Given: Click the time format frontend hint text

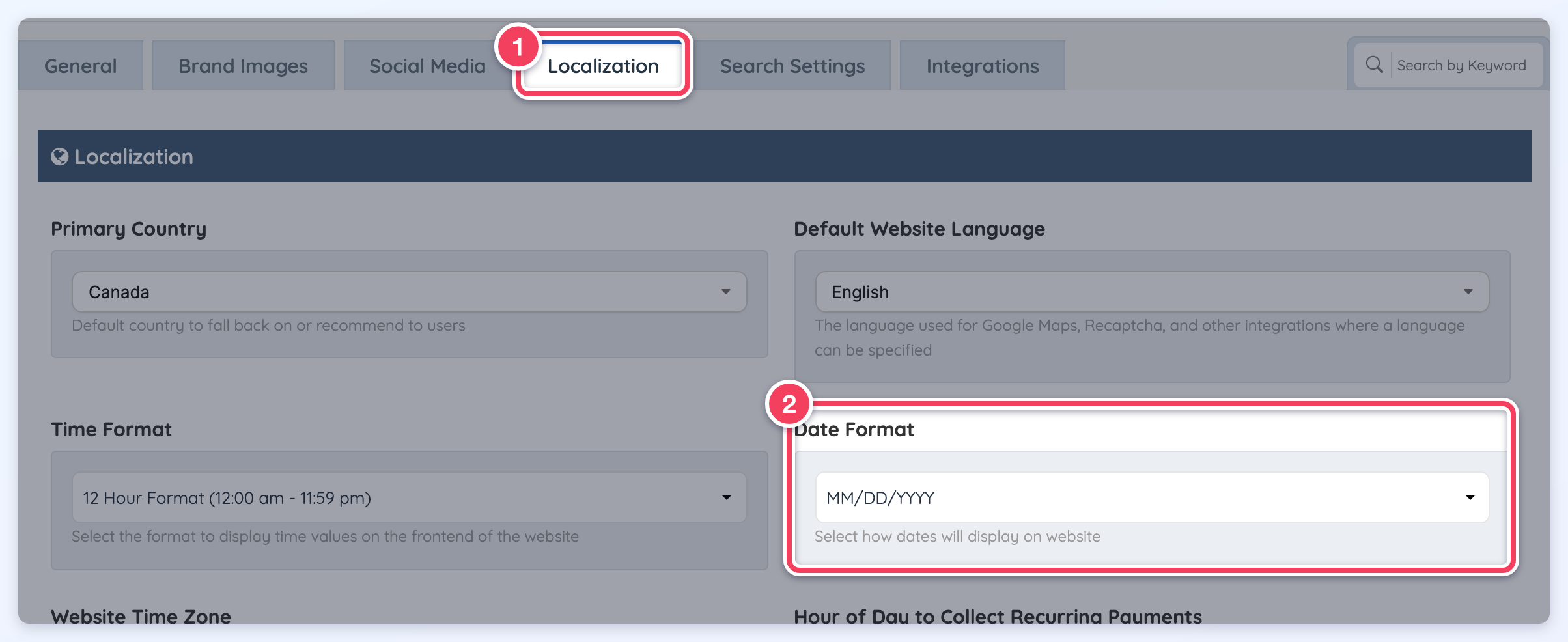Looking at the screenshot, I should (x=325, y=537).
